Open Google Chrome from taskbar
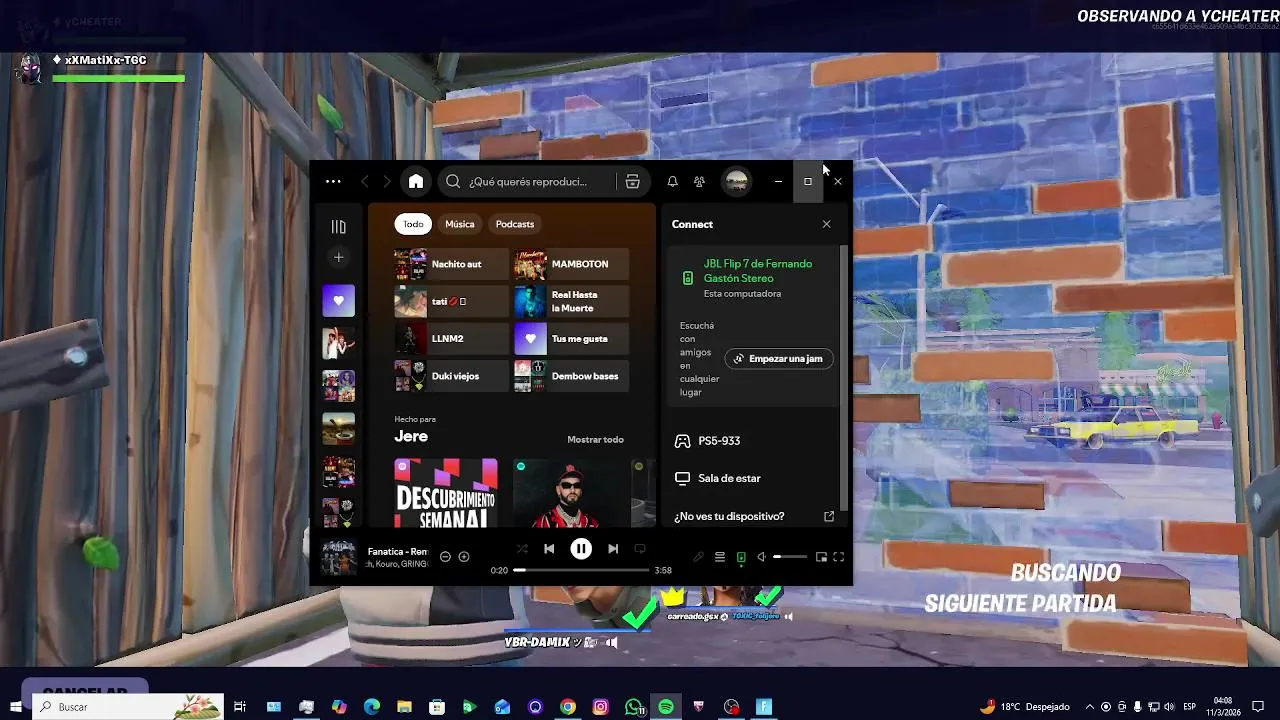 568,707
